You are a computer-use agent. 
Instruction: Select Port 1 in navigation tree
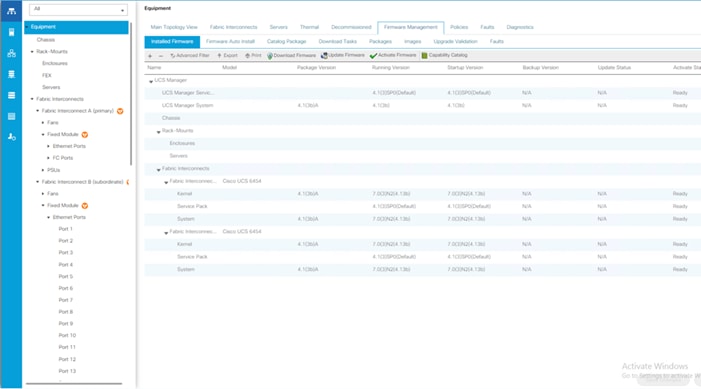65,229
